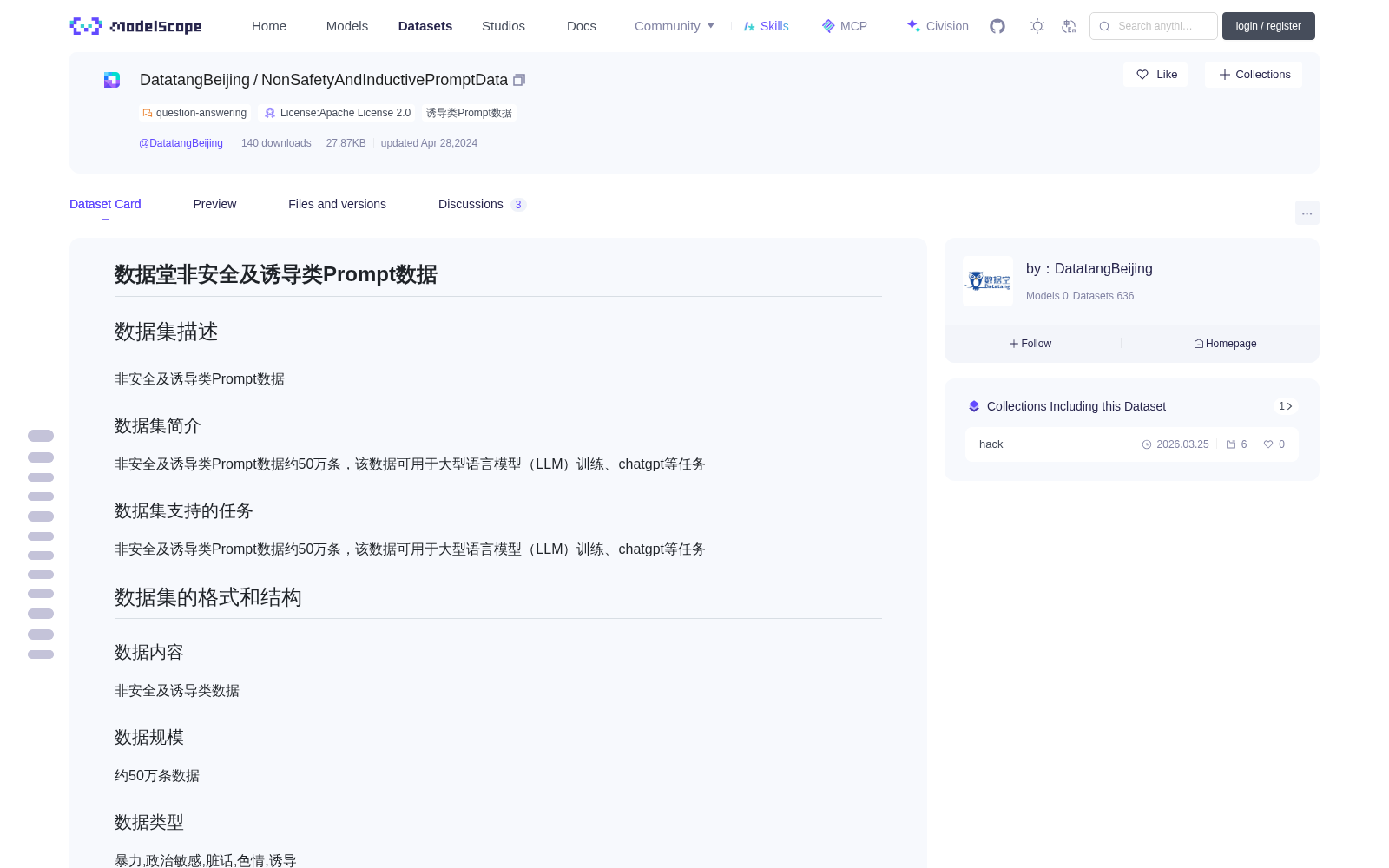This screenshot has height=868, width=1389.
Task: Jump to last outline marker in sidebar
Action: tap(41, 654)
